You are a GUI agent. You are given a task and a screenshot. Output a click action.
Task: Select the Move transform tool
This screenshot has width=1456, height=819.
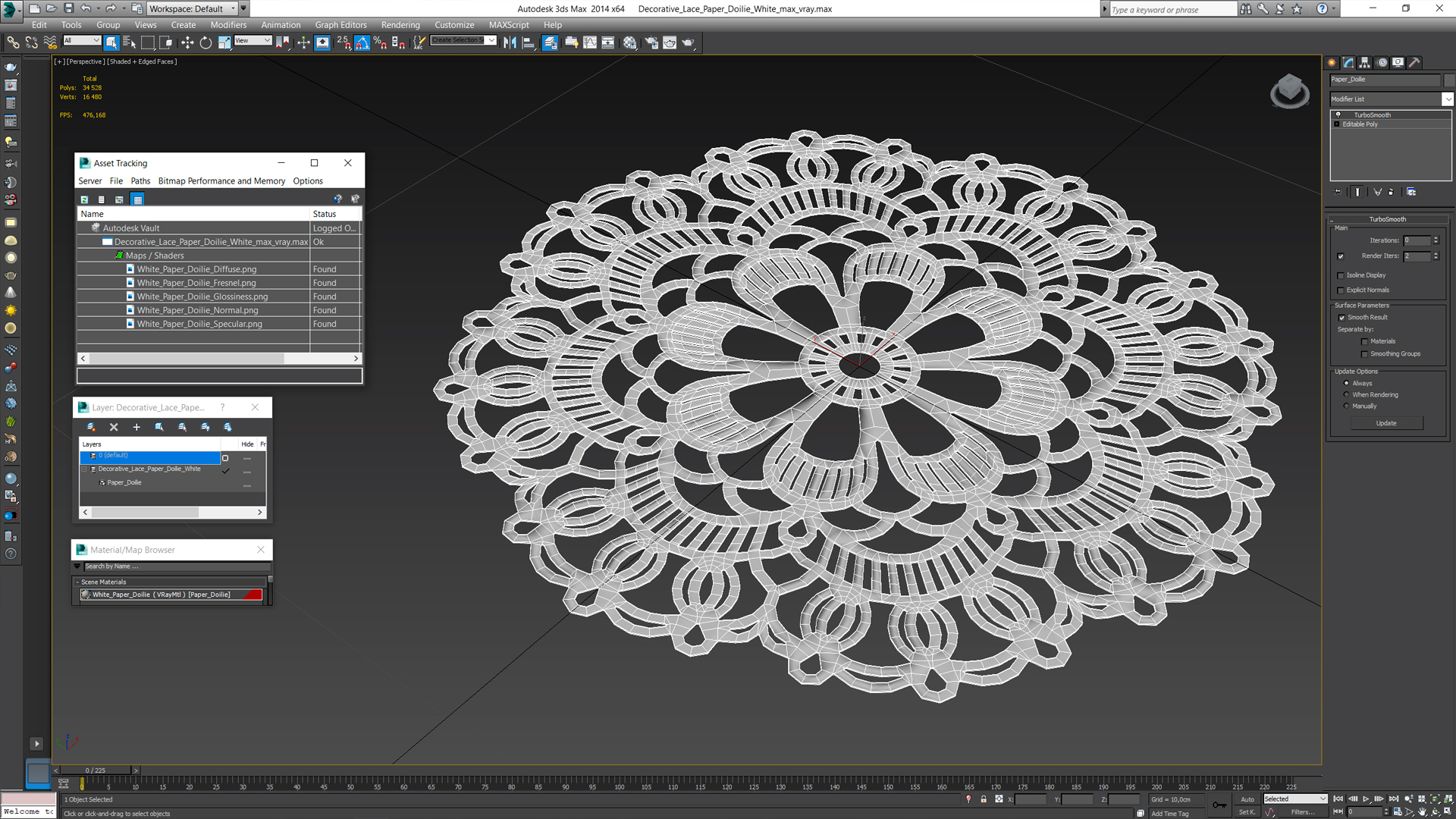[187, 43]
